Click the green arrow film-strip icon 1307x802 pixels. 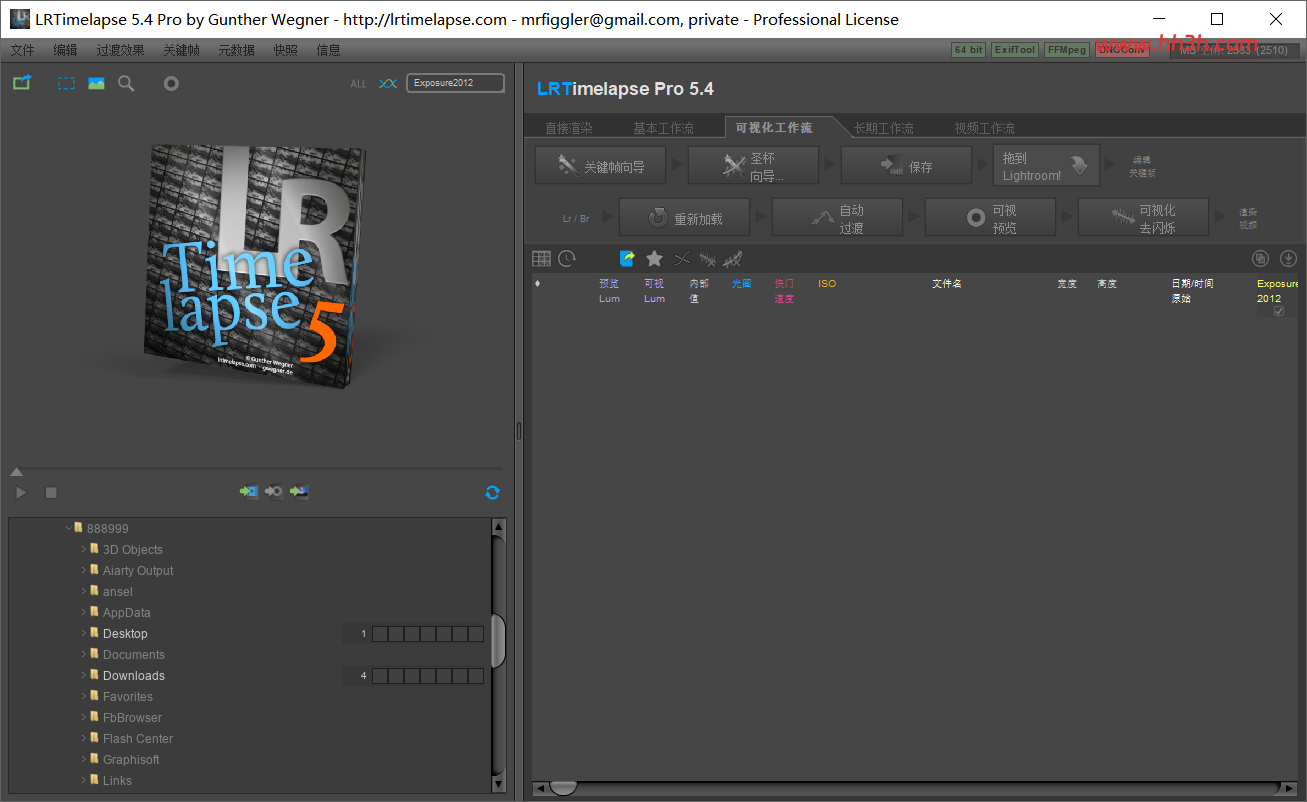point(248,492)
